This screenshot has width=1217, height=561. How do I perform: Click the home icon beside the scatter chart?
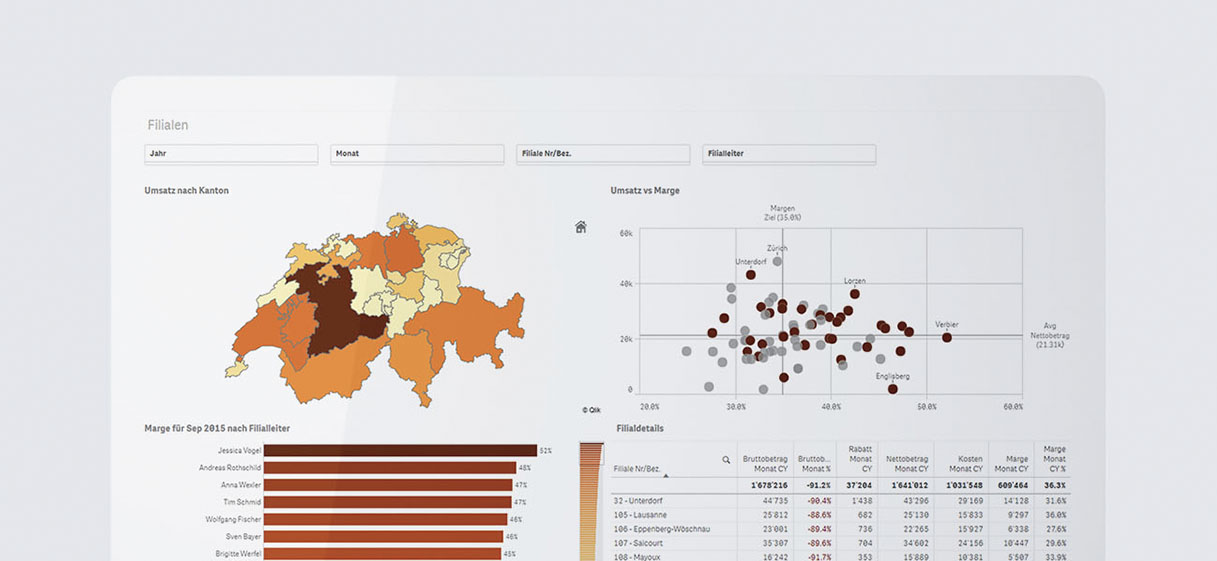click(x=581, y=227)
